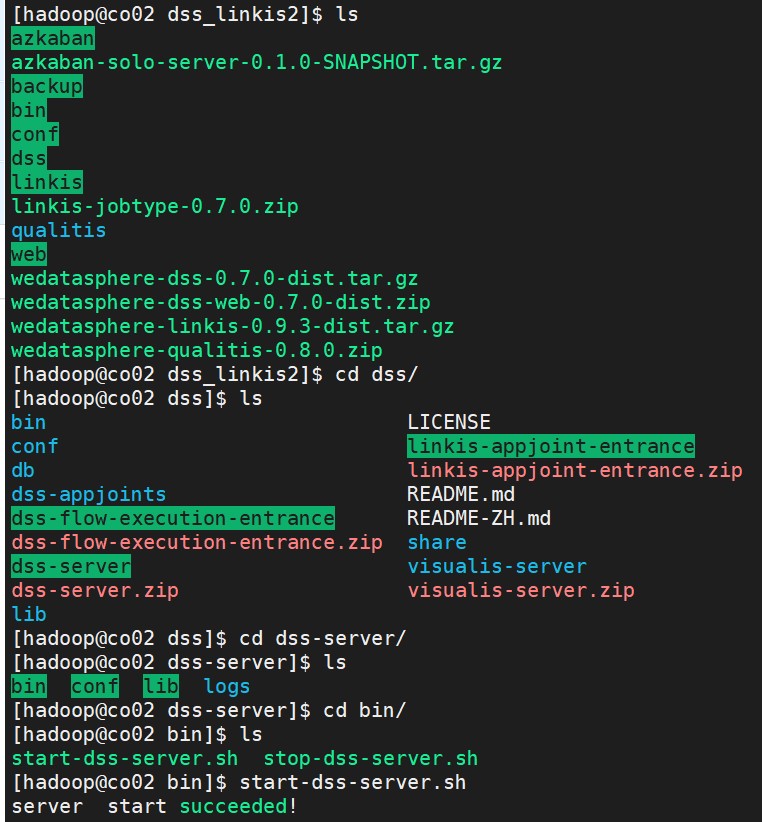Screen dimensions: 762x822
Task: Click start-dss-server.sh in file listing
Action: (x=125, y=759)
